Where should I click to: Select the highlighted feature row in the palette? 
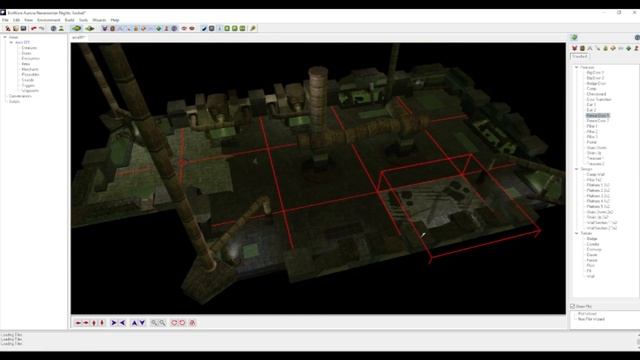point(598,116)
